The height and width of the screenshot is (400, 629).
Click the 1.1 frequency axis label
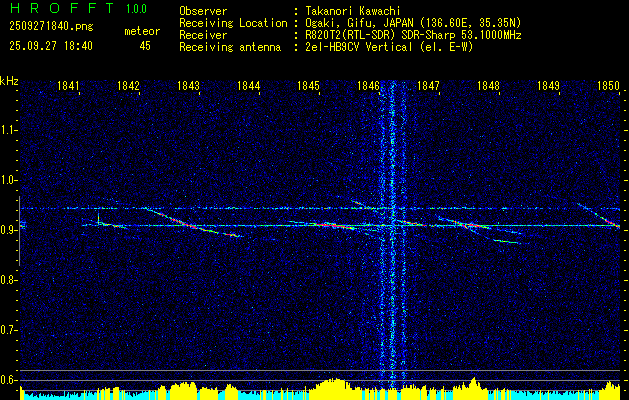pyautogui.click(x=8, y=130)
